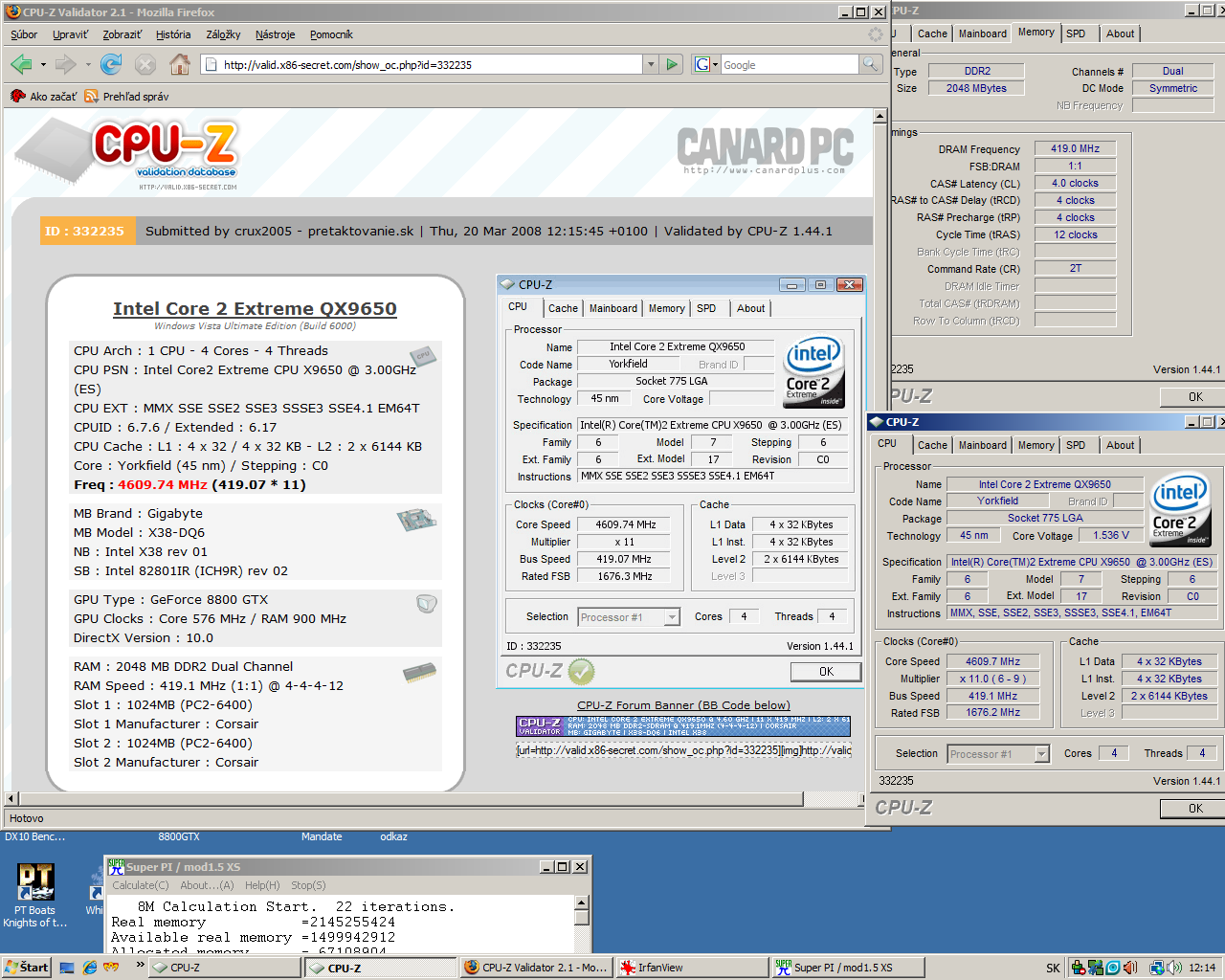Open the Intel Core 2 Extreme QX9650 heading link

(x=255, y=308)
